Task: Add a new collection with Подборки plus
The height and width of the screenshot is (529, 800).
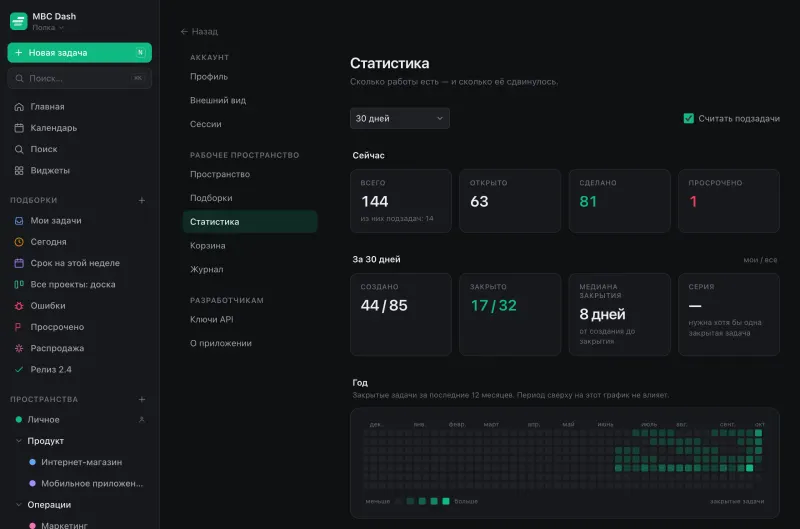Action: point(142,200)
